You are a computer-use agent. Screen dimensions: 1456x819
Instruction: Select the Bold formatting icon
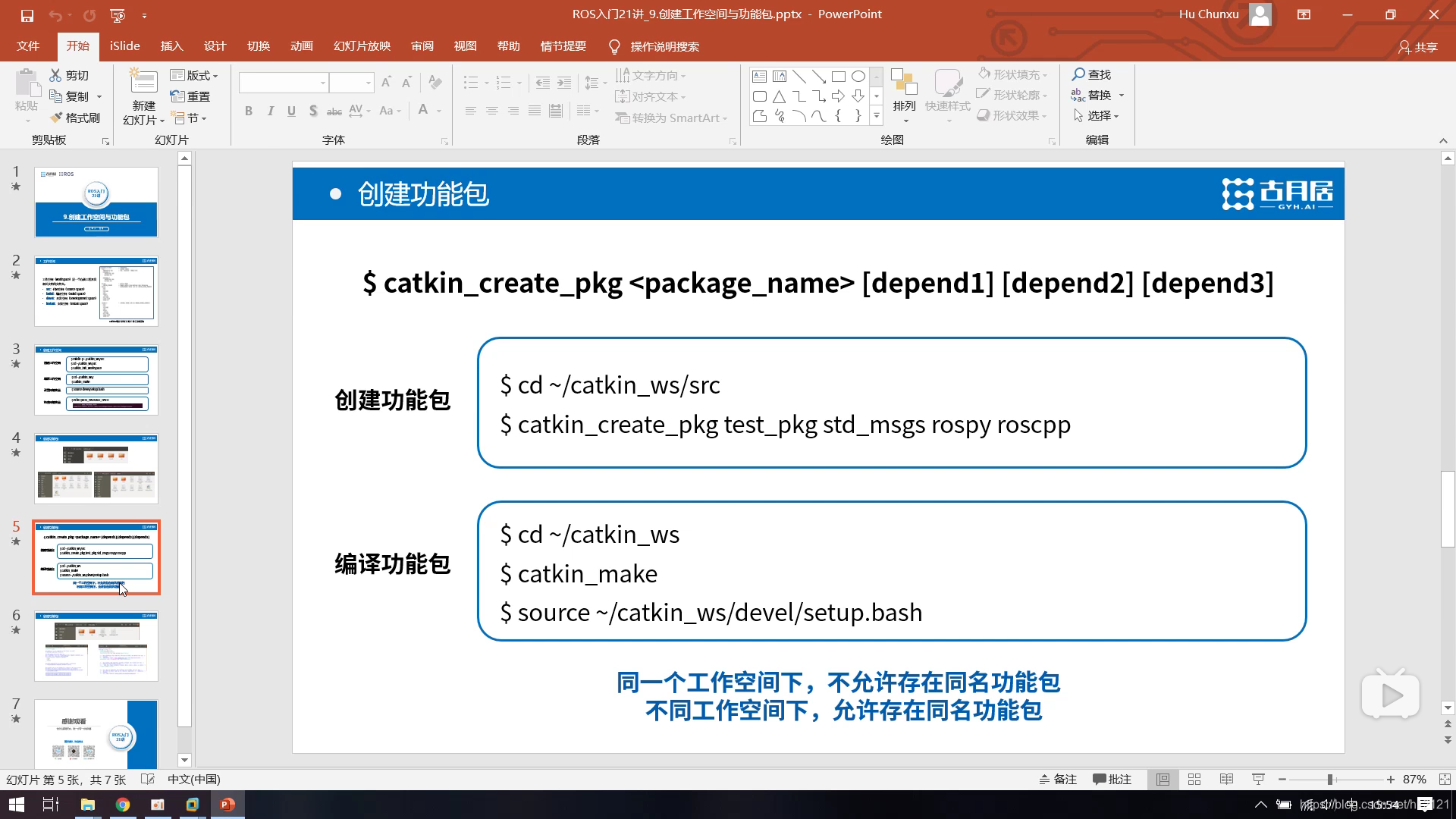[248, 110]
